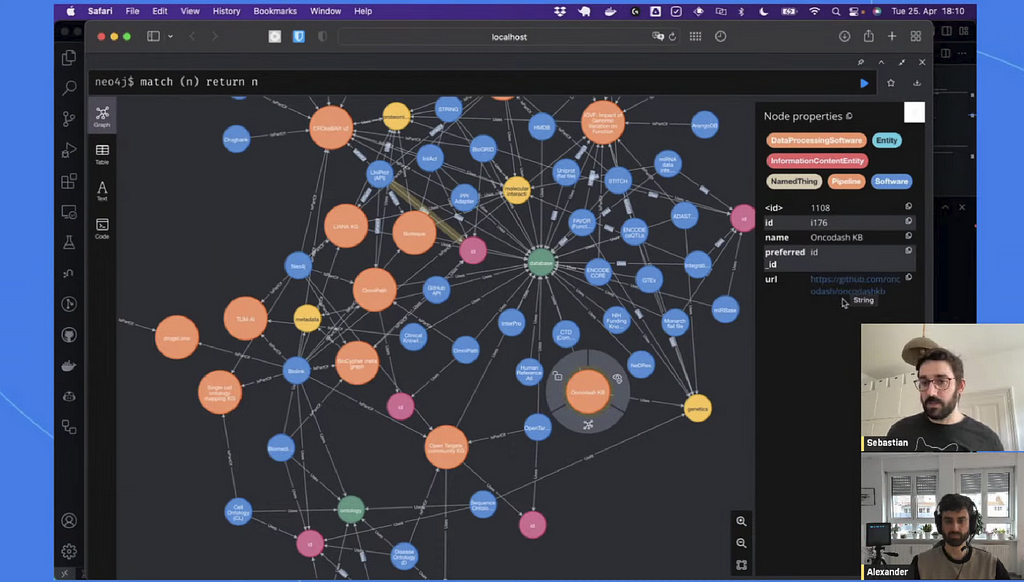Toggle fullscreen for the result frame
Image resolution: width=1024 pixels, height=582 pixels.
point(902,62)
